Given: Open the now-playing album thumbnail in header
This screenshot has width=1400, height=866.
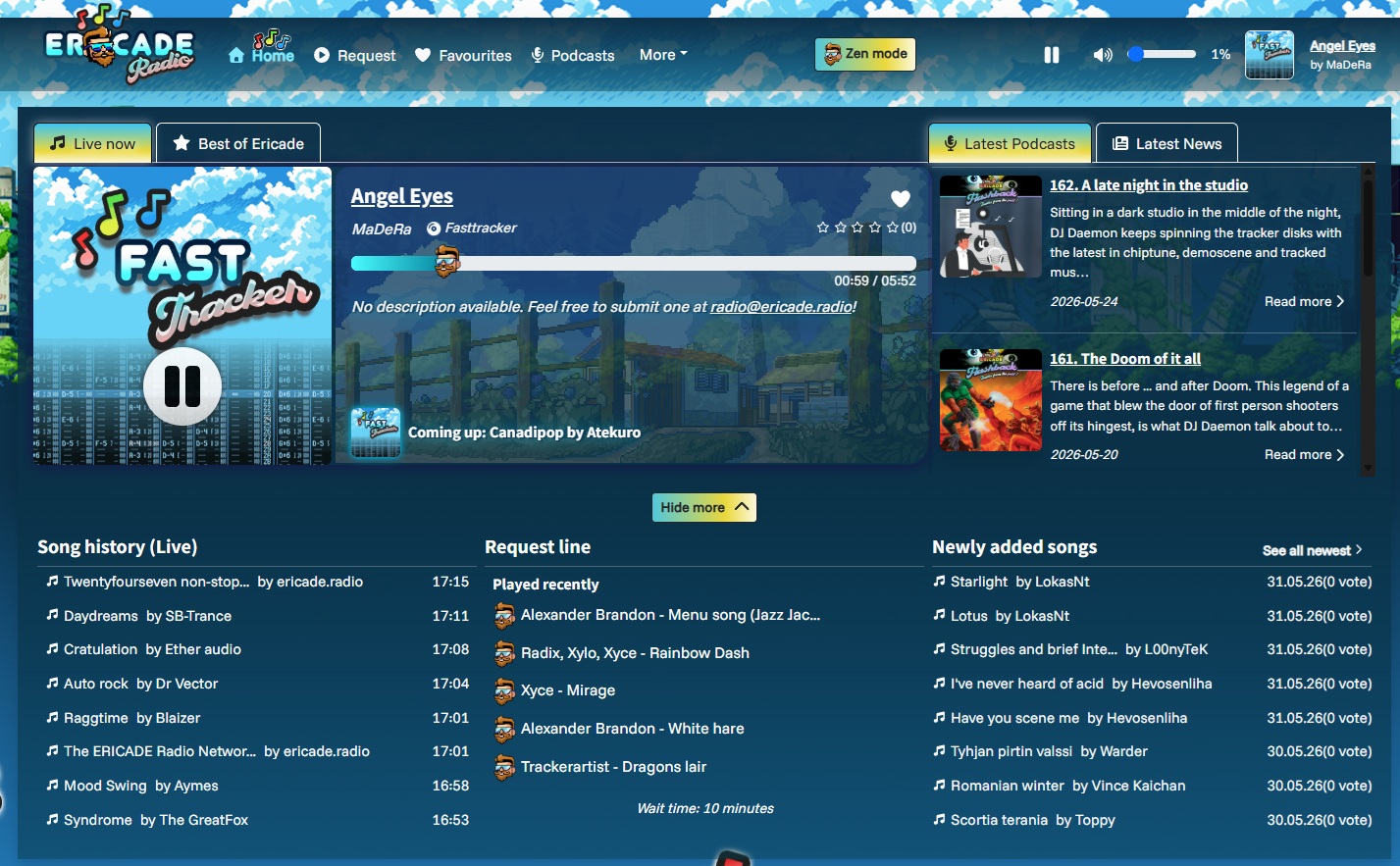Looking at the screenshot, I should pos(1270,55).
